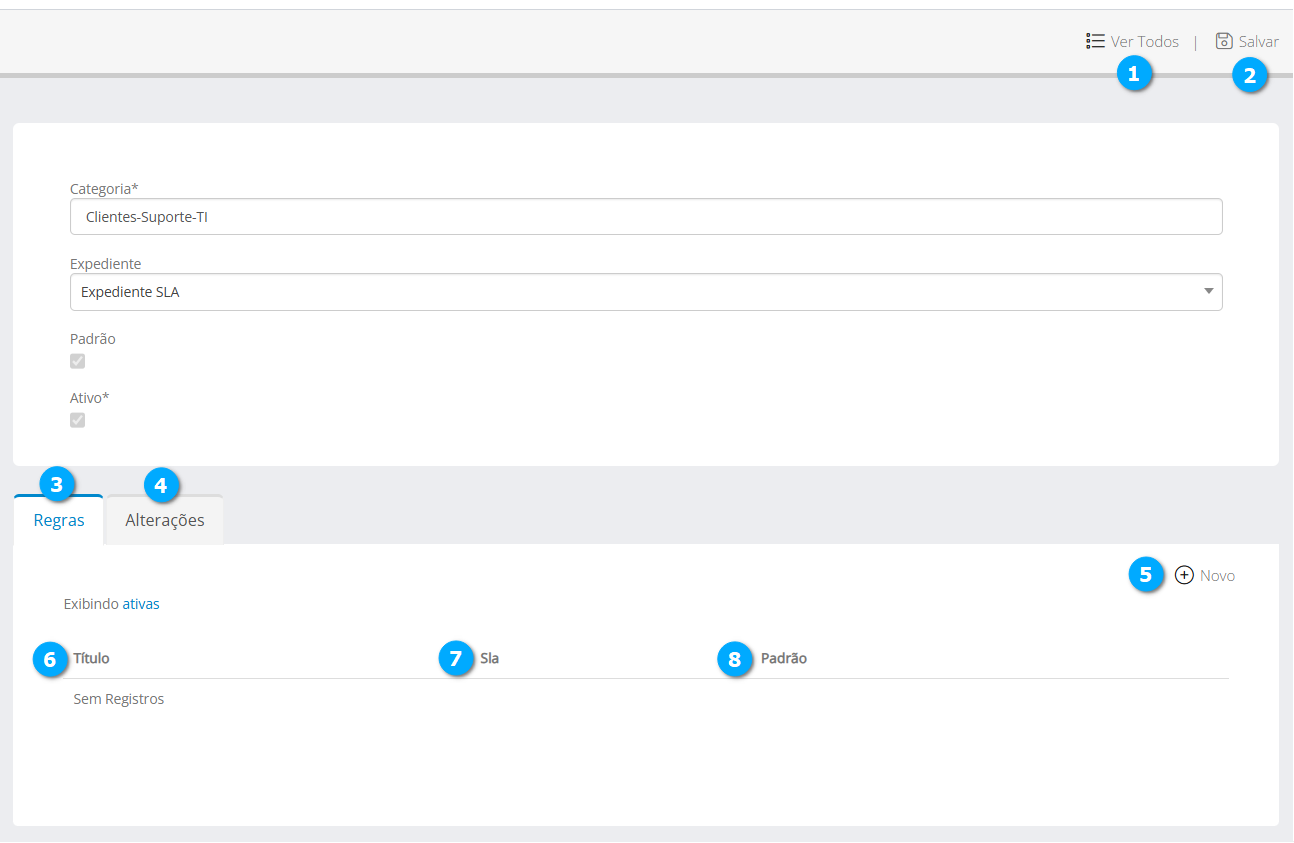Switch to the Regras tab
The width and height of the screenshot is (1294, 843).
59,521
